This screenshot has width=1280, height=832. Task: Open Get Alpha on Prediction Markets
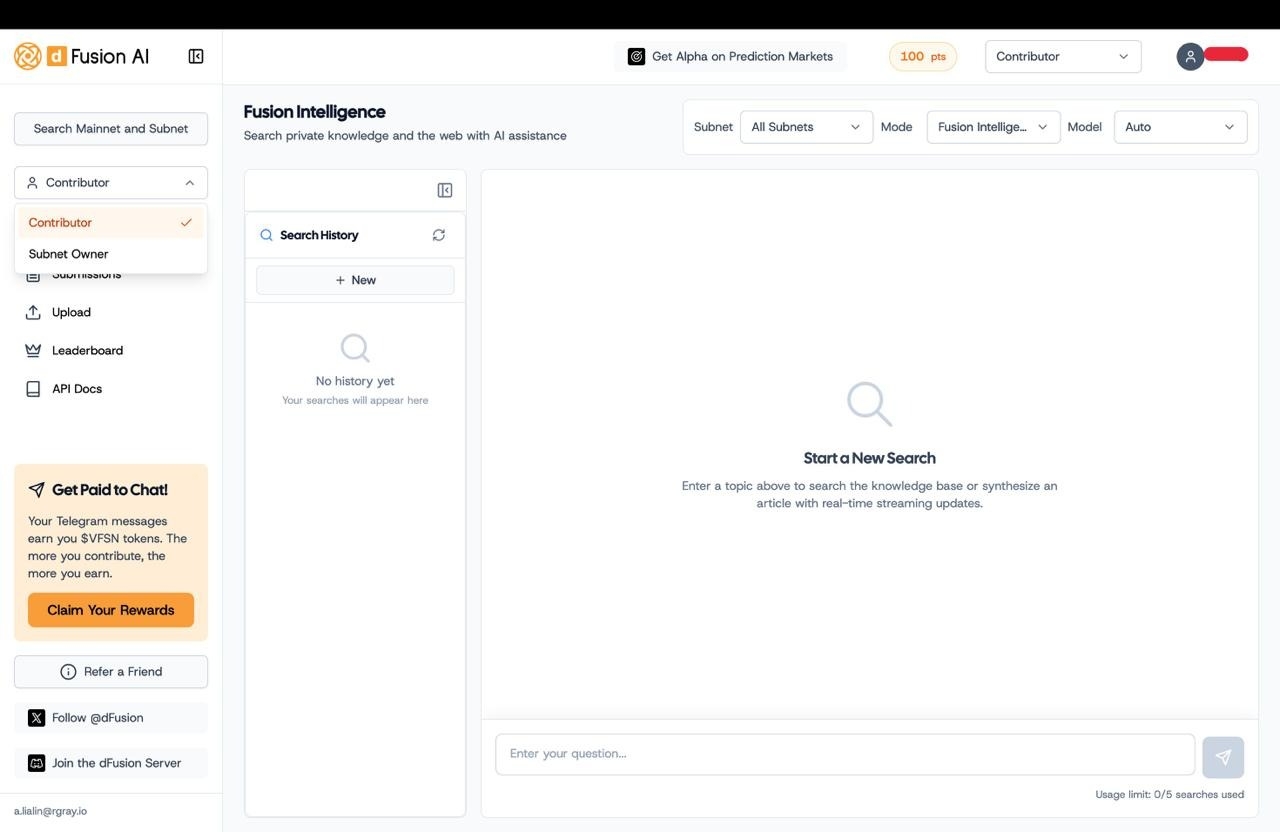pos(730,56)
